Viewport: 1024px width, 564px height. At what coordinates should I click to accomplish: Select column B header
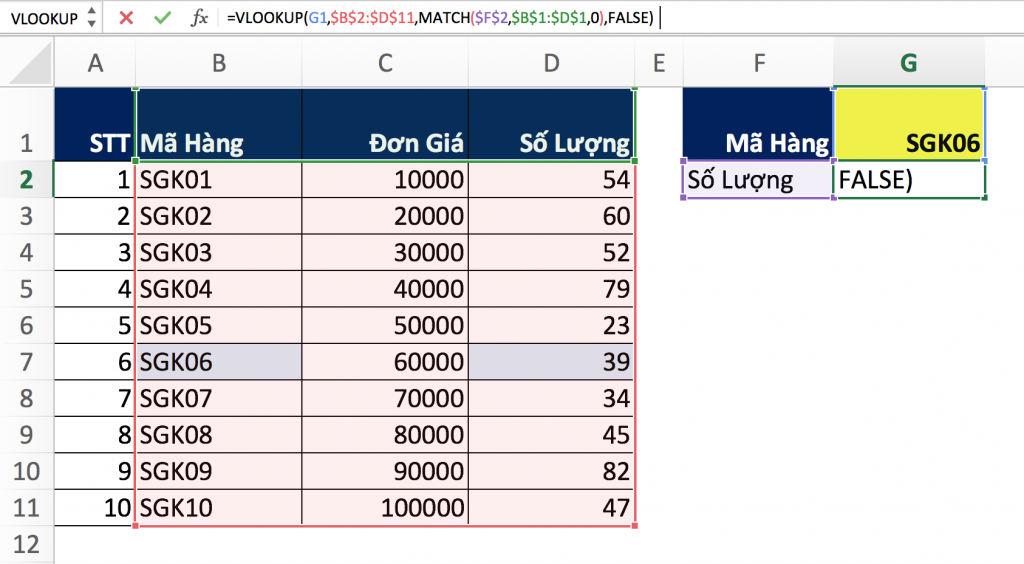pos(218,64)
